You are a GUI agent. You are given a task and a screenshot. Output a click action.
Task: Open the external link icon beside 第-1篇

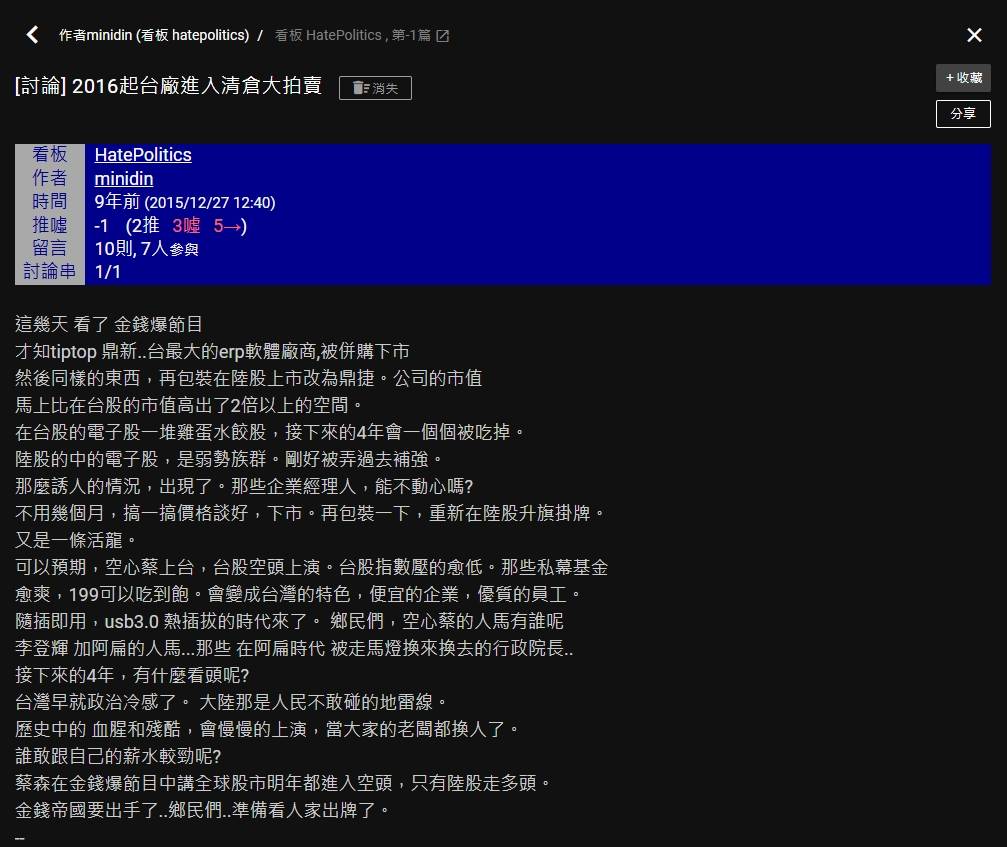pyautogui.click(x=442, y=35)
